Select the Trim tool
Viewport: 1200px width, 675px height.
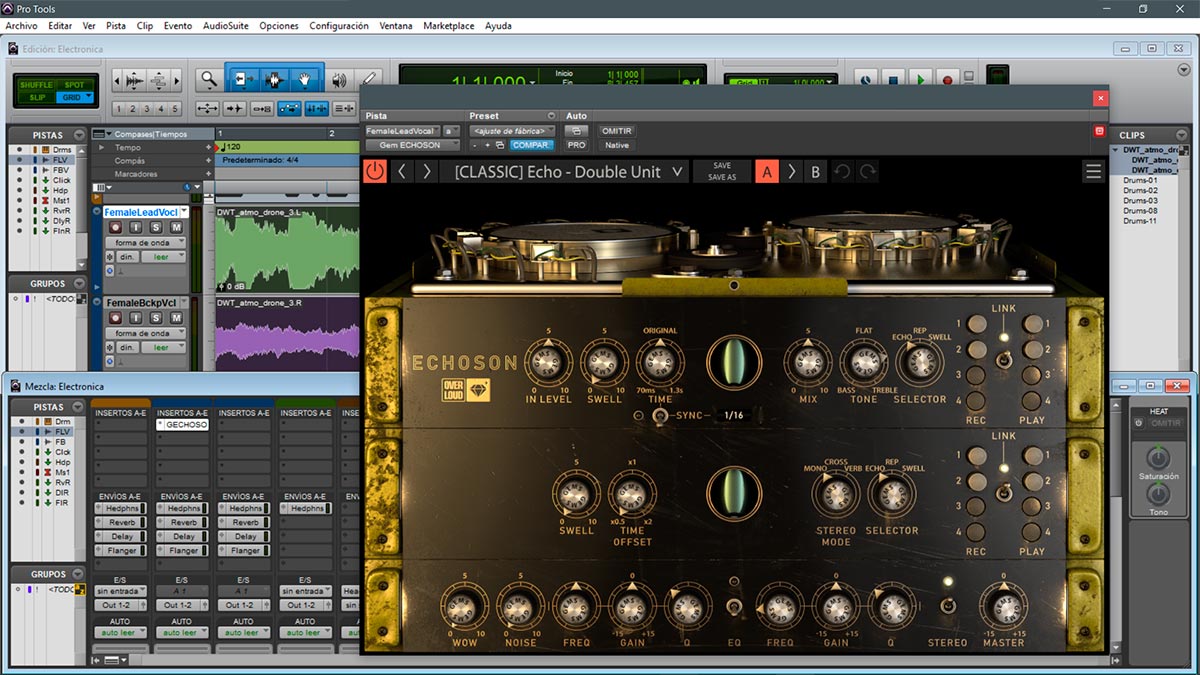243,80
